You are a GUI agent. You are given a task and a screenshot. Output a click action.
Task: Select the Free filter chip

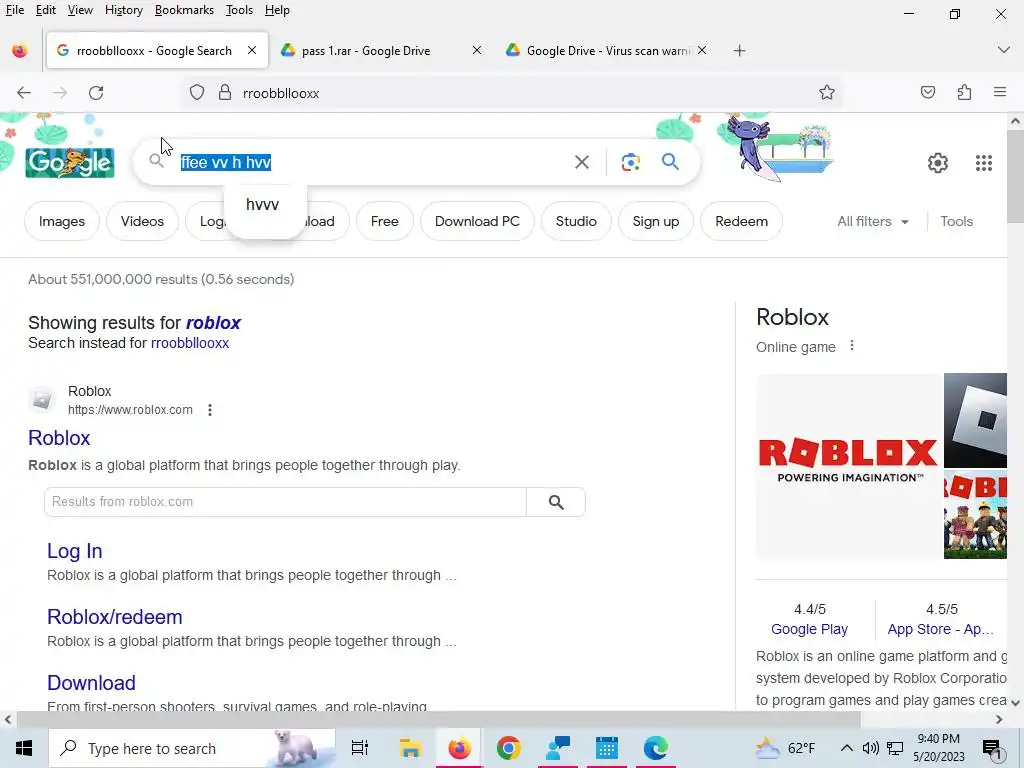tap(384, 221)
